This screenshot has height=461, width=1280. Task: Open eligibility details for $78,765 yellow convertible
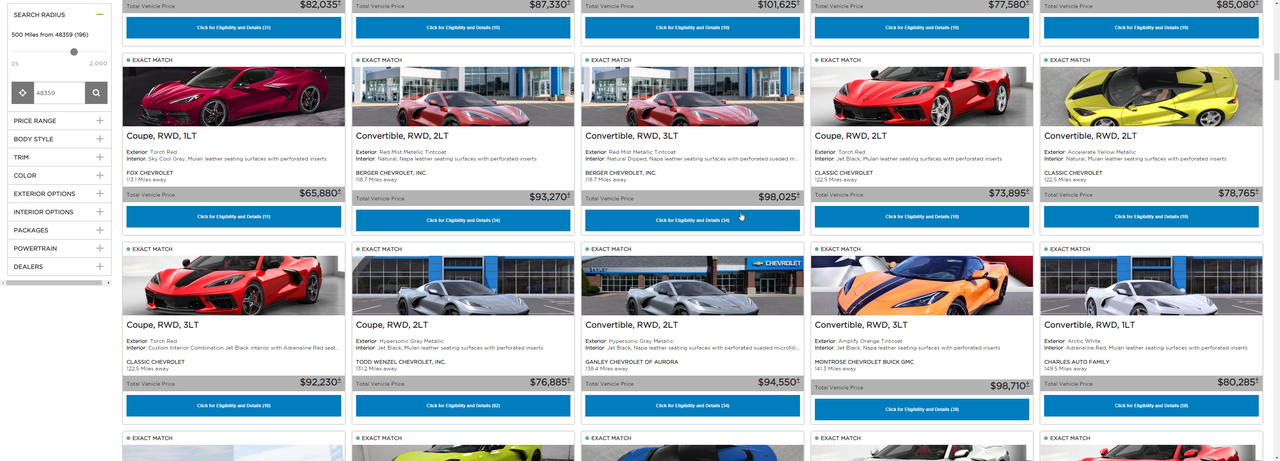click(x=1151, y=216)
